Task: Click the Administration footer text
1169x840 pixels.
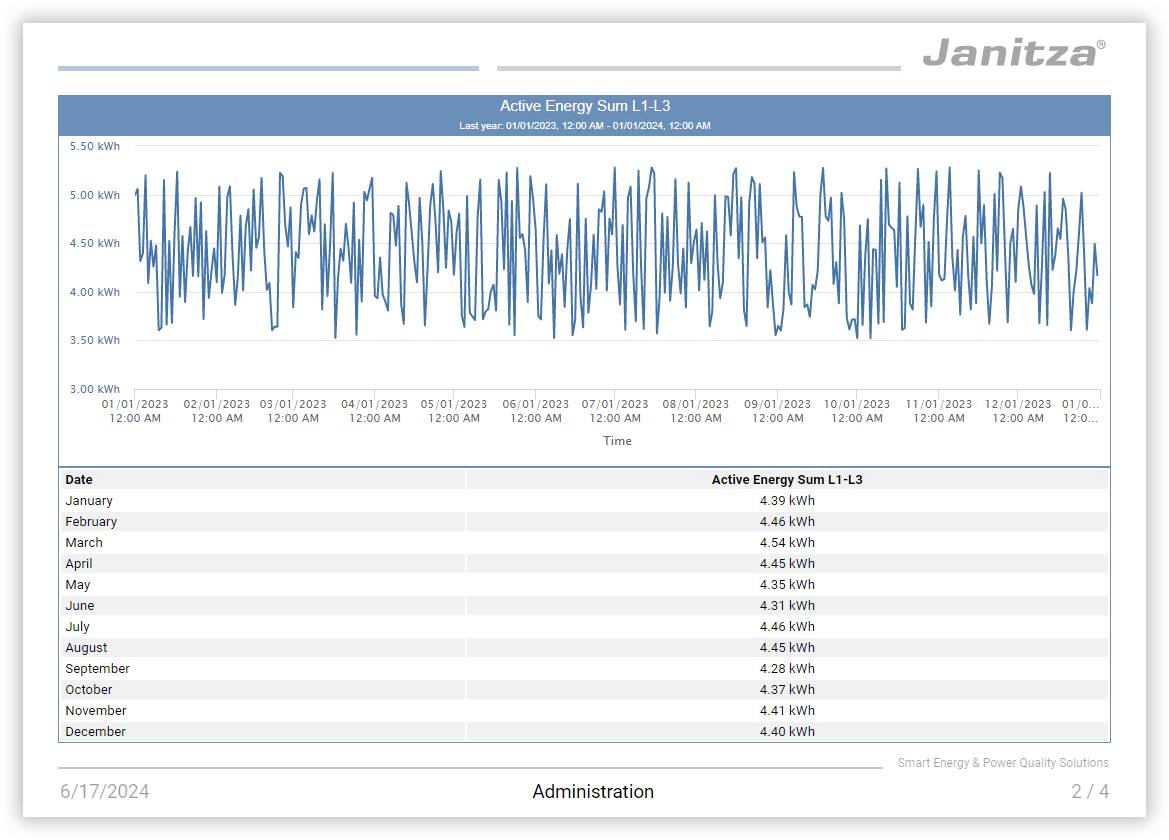Action: 593,792
